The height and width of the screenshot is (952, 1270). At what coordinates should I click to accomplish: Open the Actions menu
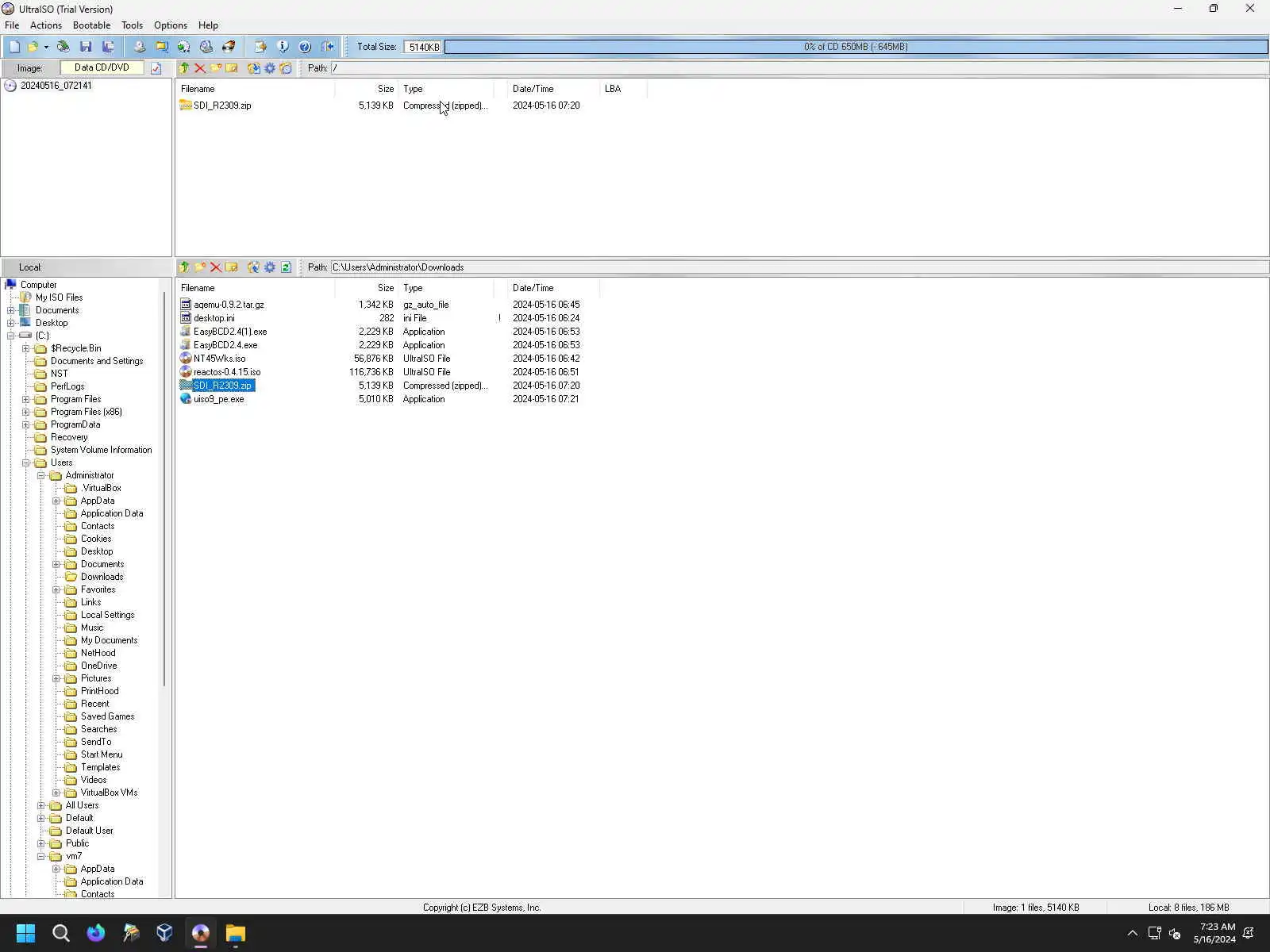(x=46, y=25)
